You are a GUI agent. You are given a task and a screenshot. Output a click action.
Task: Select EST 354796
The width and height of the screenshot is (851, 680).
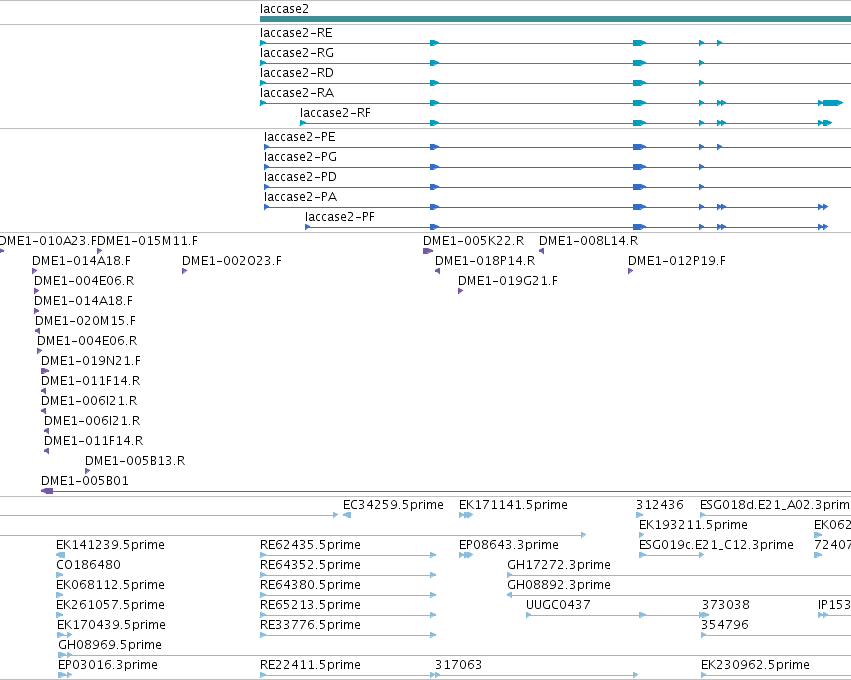tap(725, 625)
